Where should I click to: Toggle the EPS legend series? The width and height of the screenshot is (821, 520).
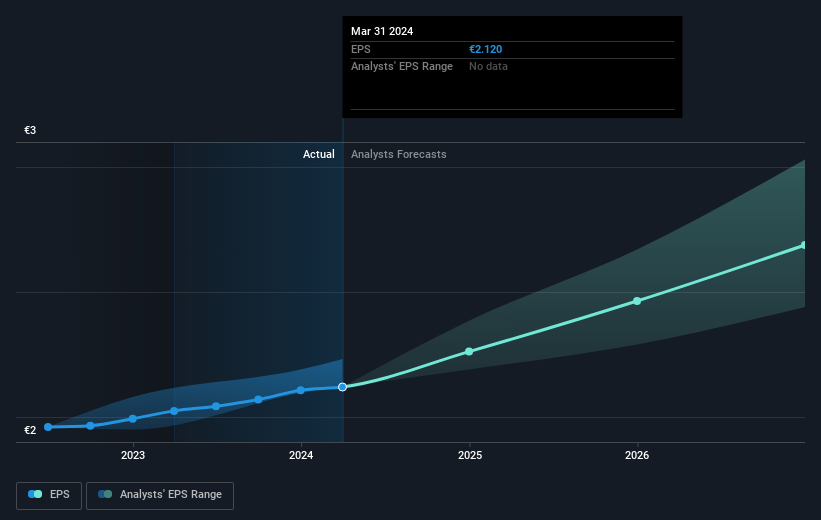click(x=49, y=495)
